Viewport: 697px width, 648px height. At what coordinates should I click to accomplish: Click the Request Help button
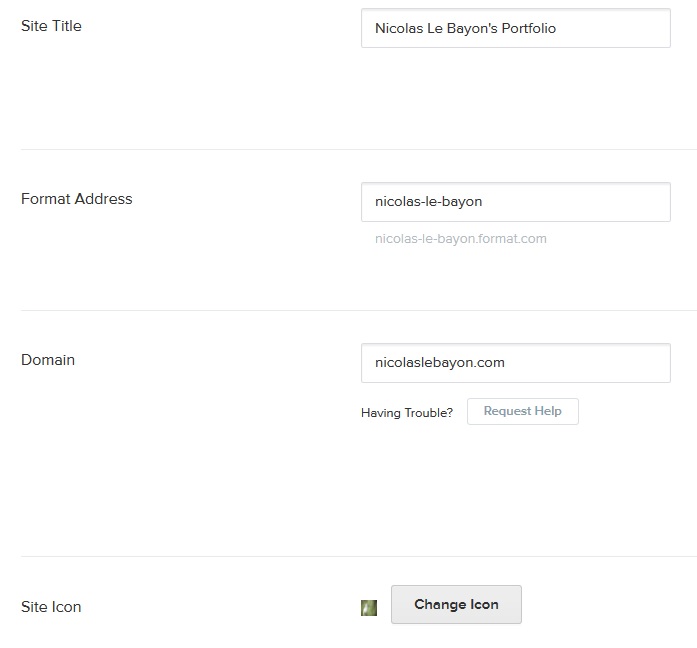point(522,411)
